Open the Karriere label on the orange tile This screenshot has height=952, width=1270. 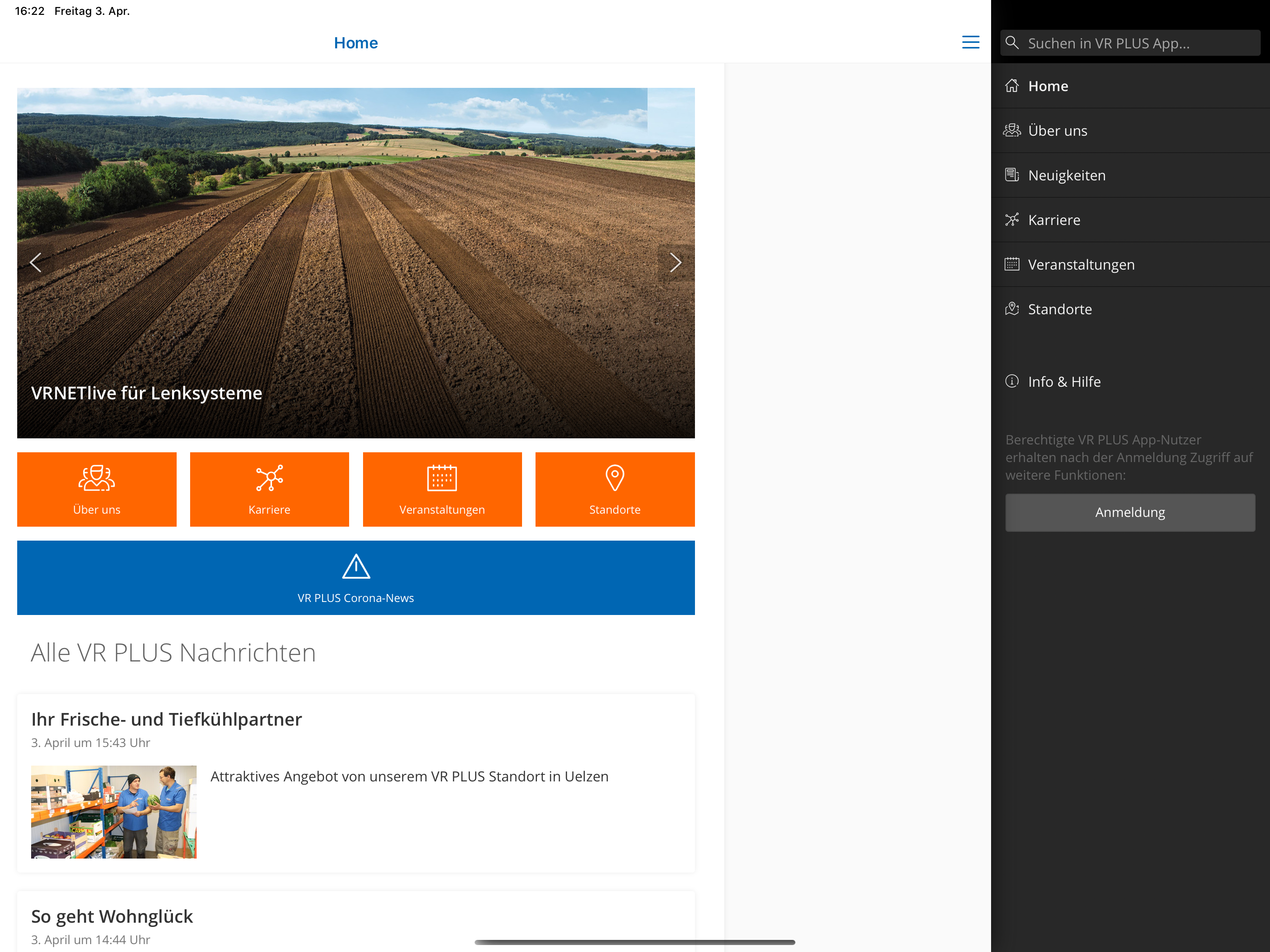(x=269, y=509)
